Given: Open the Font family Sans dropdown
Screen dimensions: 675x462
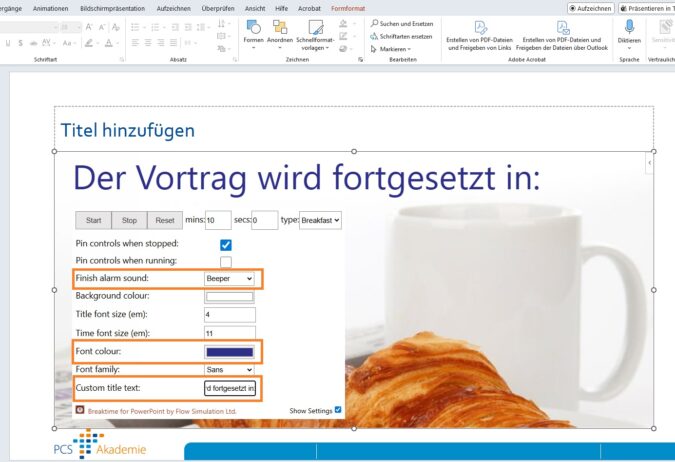Looking at the screenshot, I should pyautogui.click(x=229, y=369).
